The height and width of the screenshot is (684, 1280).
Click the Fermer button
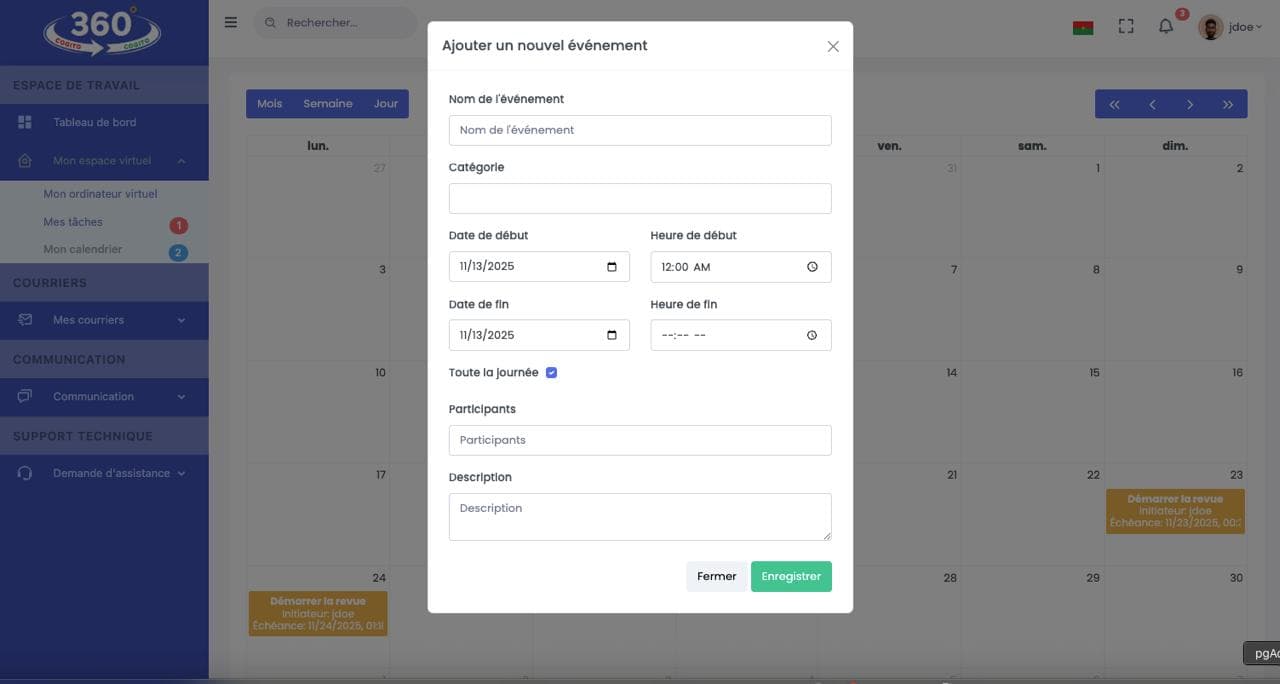pos(716,577)
